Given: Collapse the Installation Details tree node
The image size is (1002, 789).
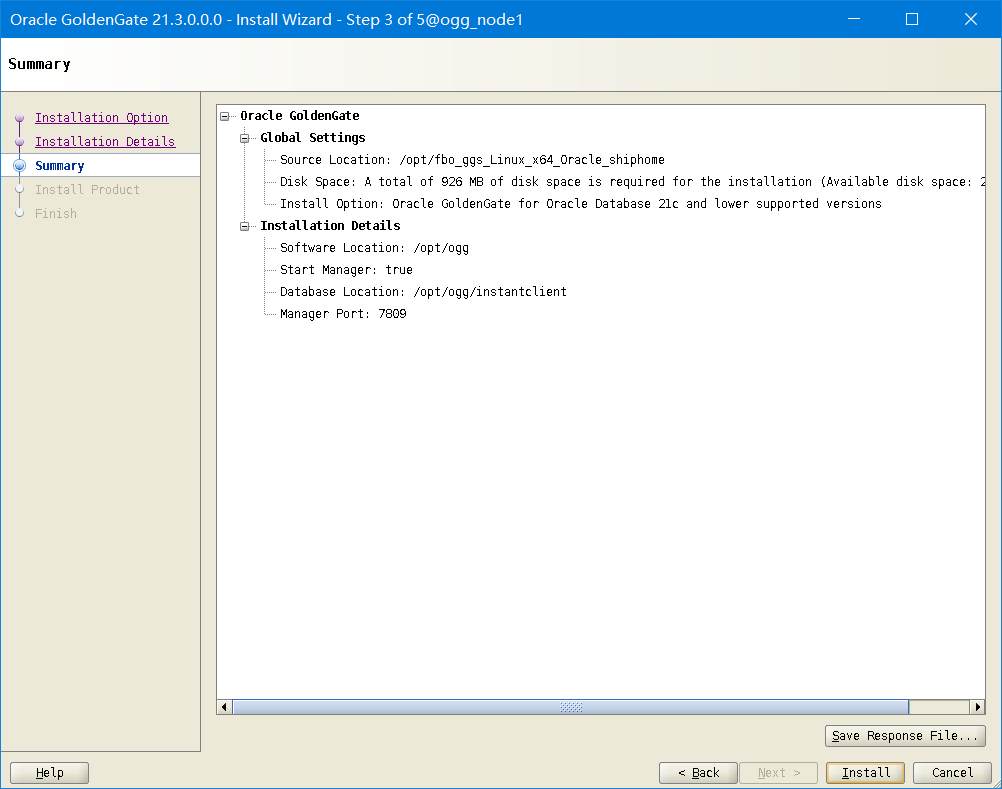Looking at the screenshot, I should pyautogui.click(x=244, y=226).
